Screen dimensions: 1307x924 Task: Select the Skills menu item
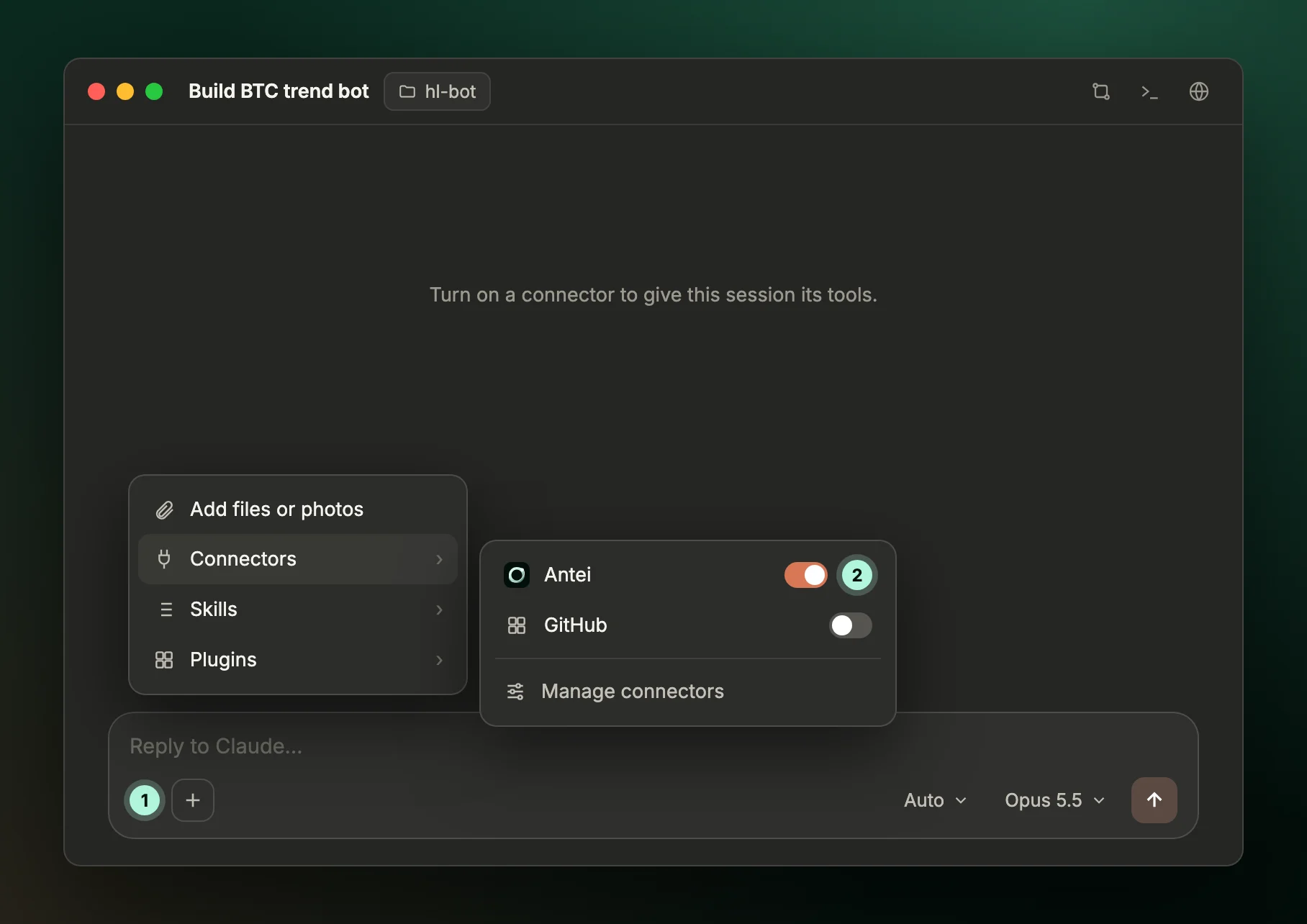pyautogui.click(x=298, y=610)
